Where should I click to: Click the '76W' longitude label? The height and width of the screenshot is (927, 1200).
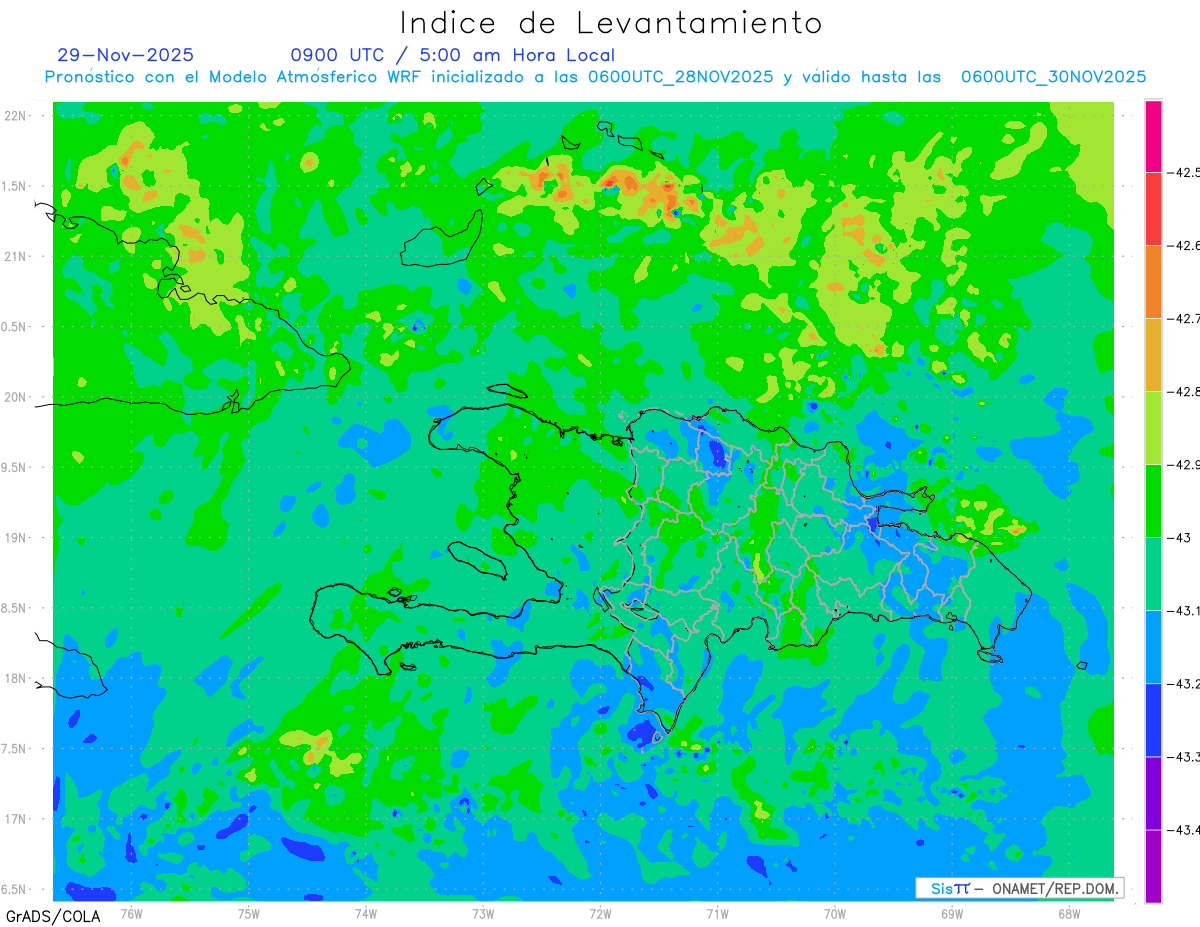pyautogui.click(x=131, y=913)
